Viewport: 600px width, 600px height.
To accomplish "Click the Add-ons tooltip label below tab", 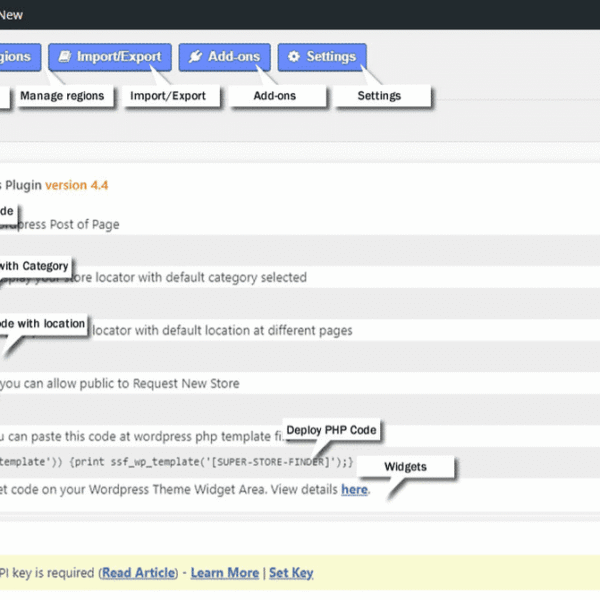I will [277, 96].
